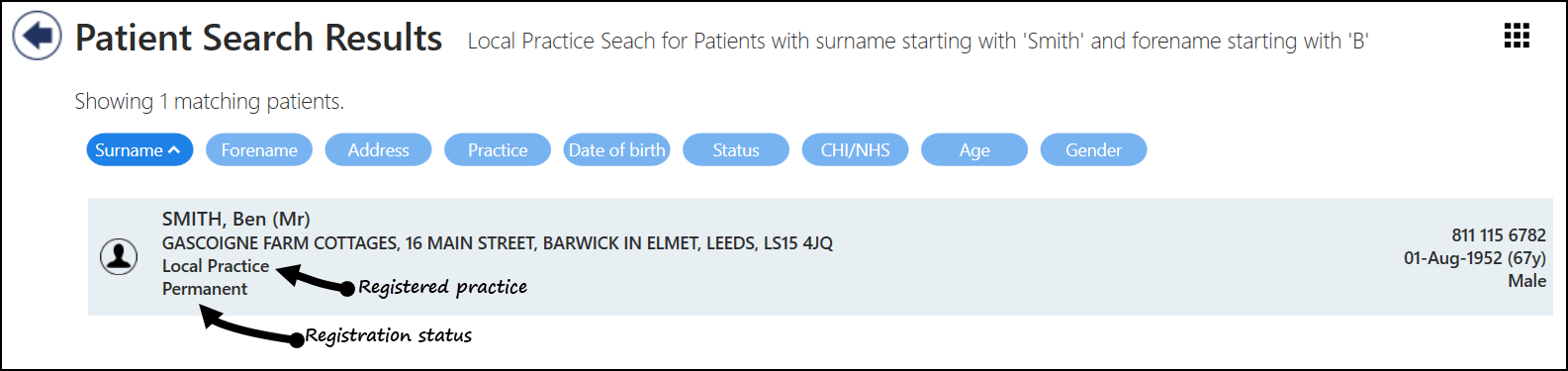Sort results by Status
This screenshot has width=1568, height=371.
pyautogui.click(x=736, y=150)
